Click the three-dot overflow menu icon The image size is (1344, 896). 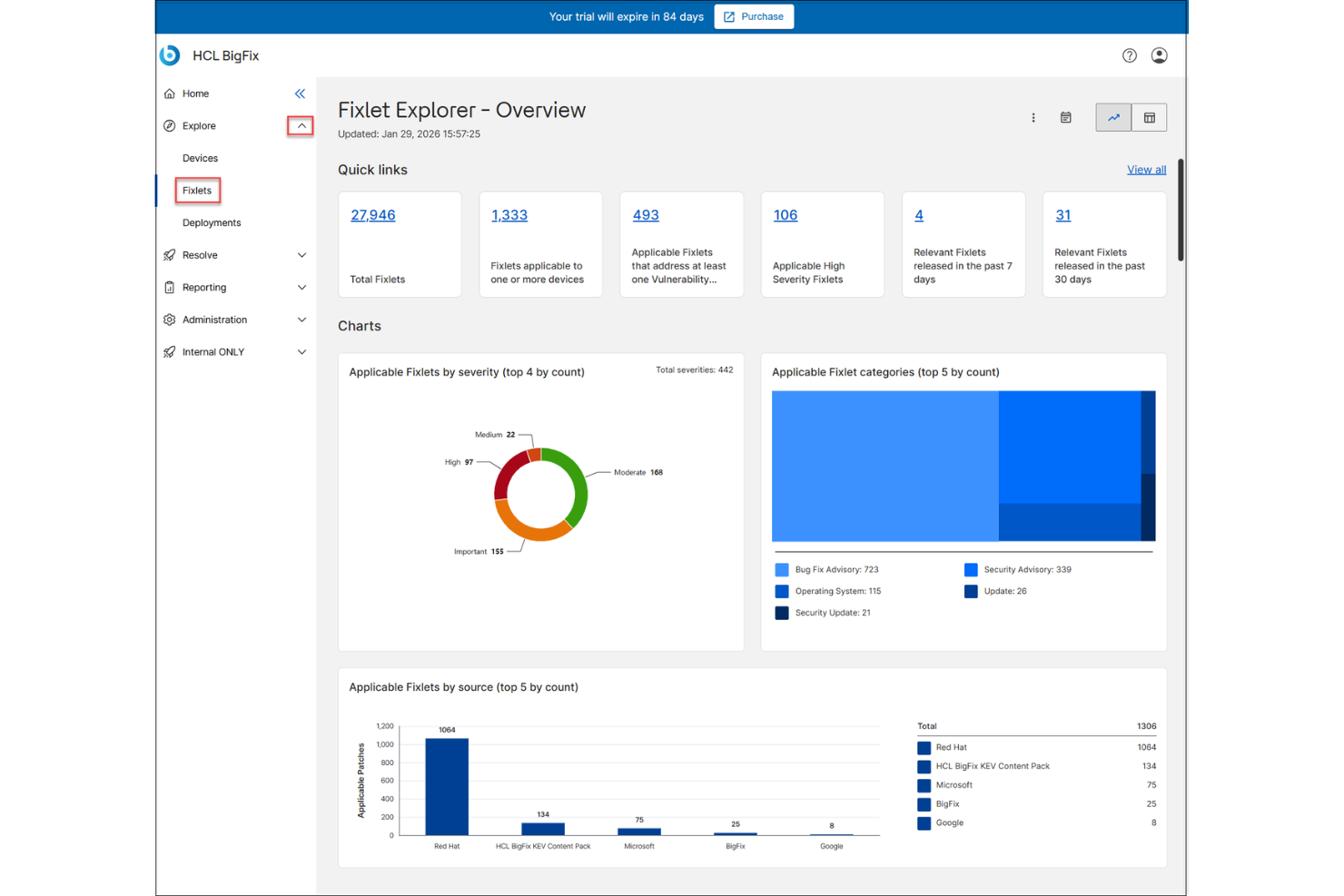[1033, 117]
